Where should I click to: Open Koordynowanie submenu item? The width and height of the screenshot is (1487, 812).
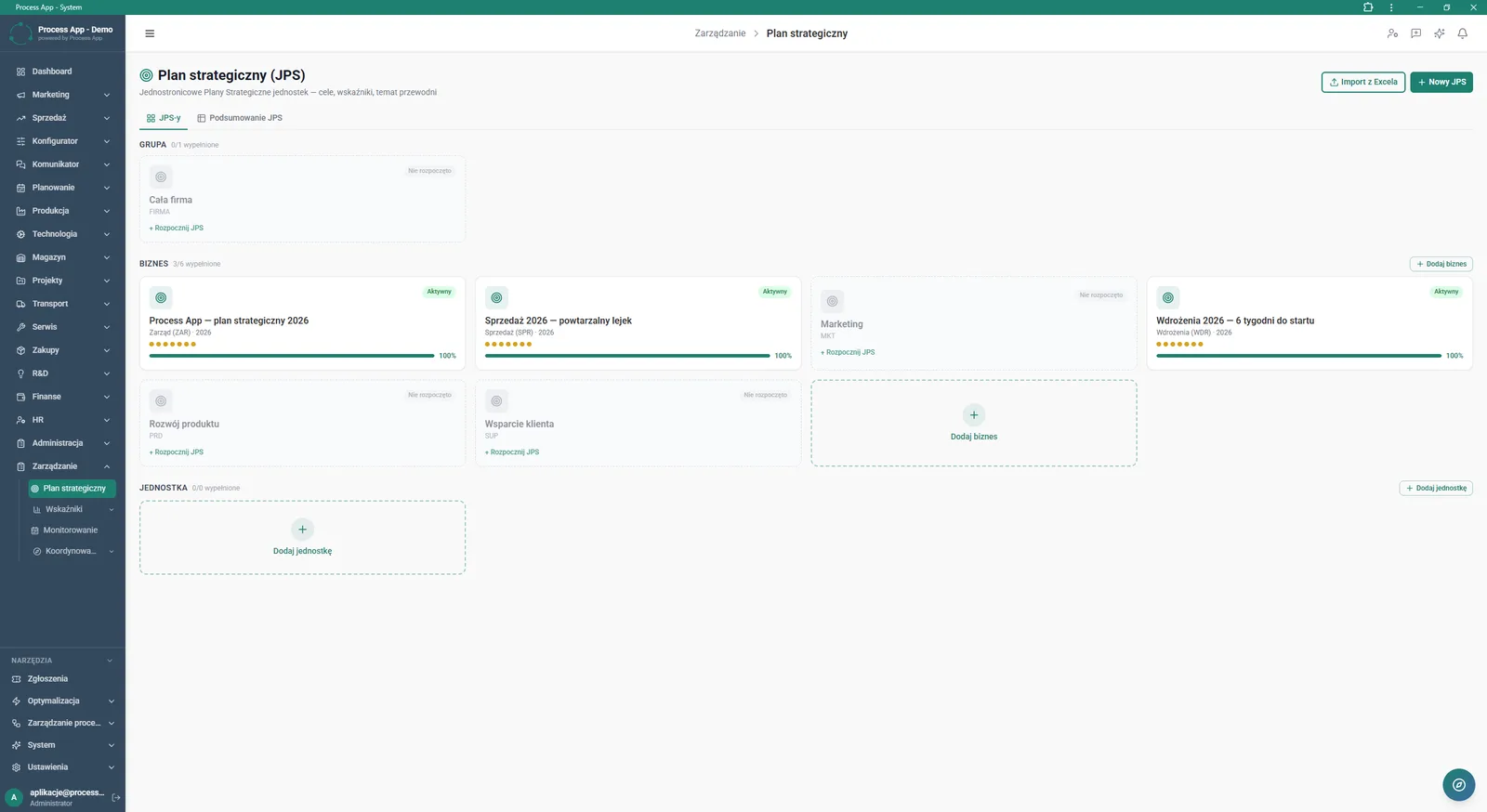point(72,551)
